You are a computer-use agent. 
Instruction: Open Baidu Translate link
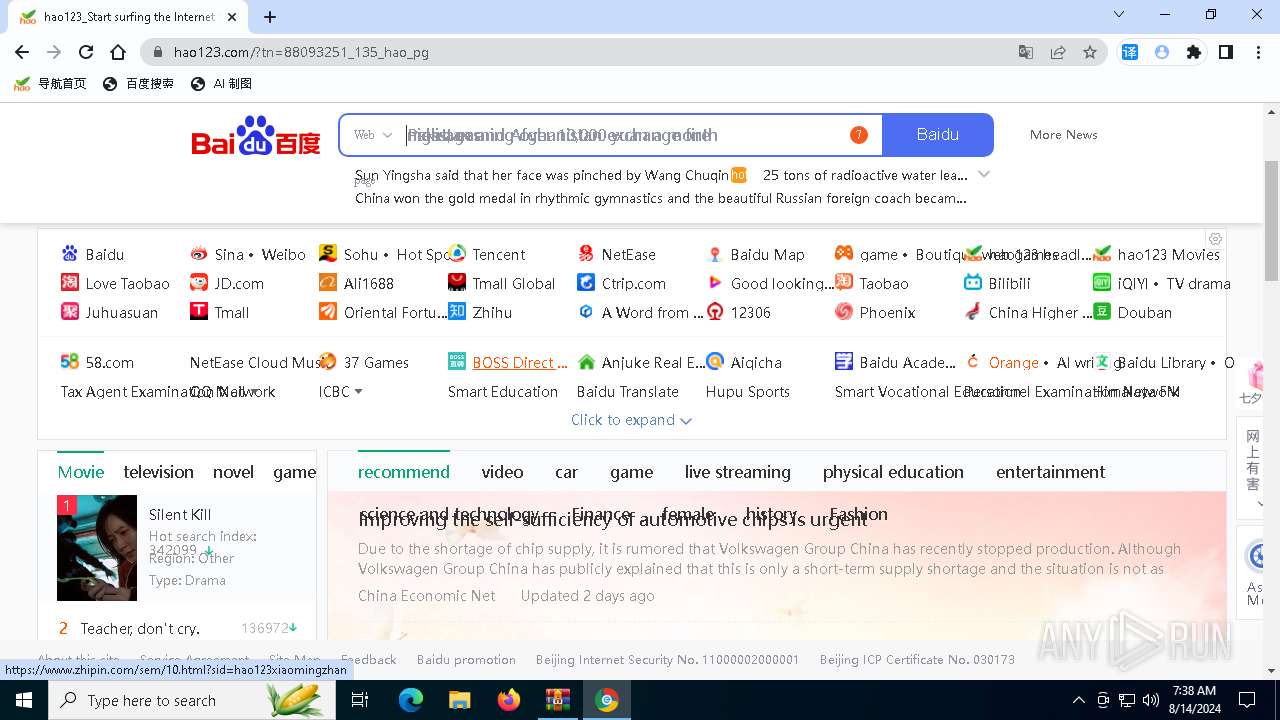628,392
